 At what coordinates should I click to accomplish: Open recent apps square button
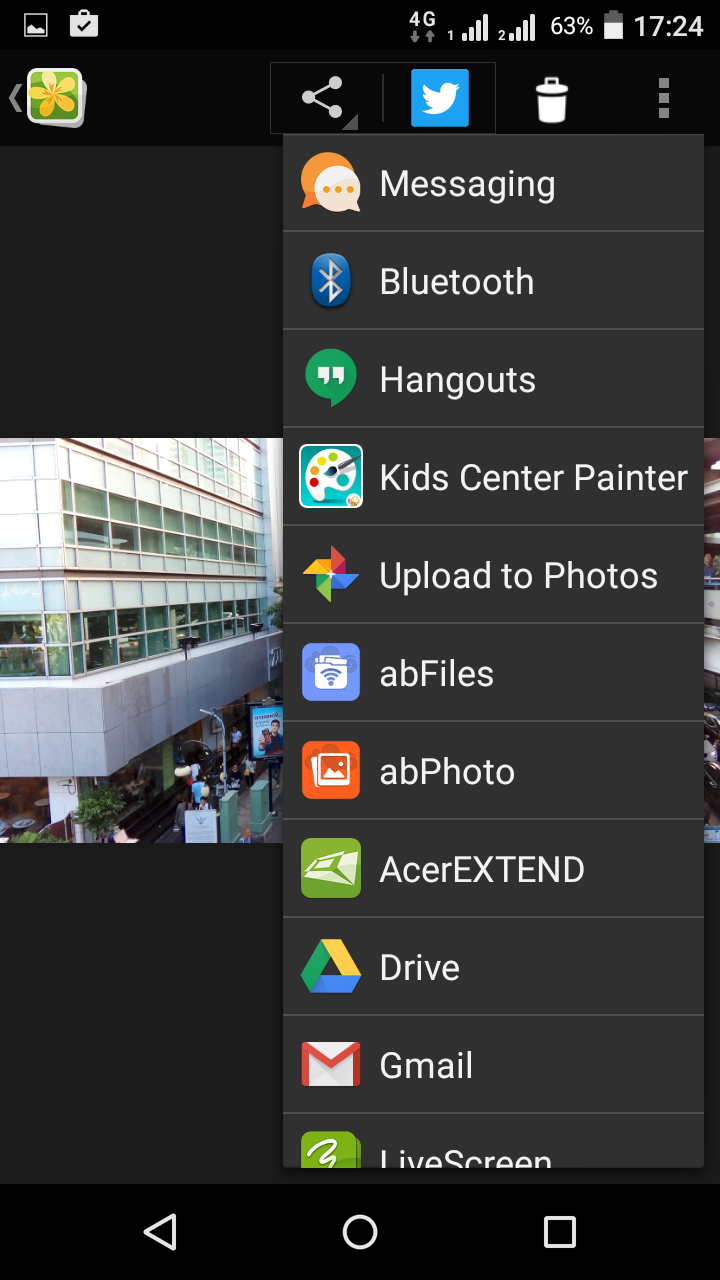tap(559, 1232)
